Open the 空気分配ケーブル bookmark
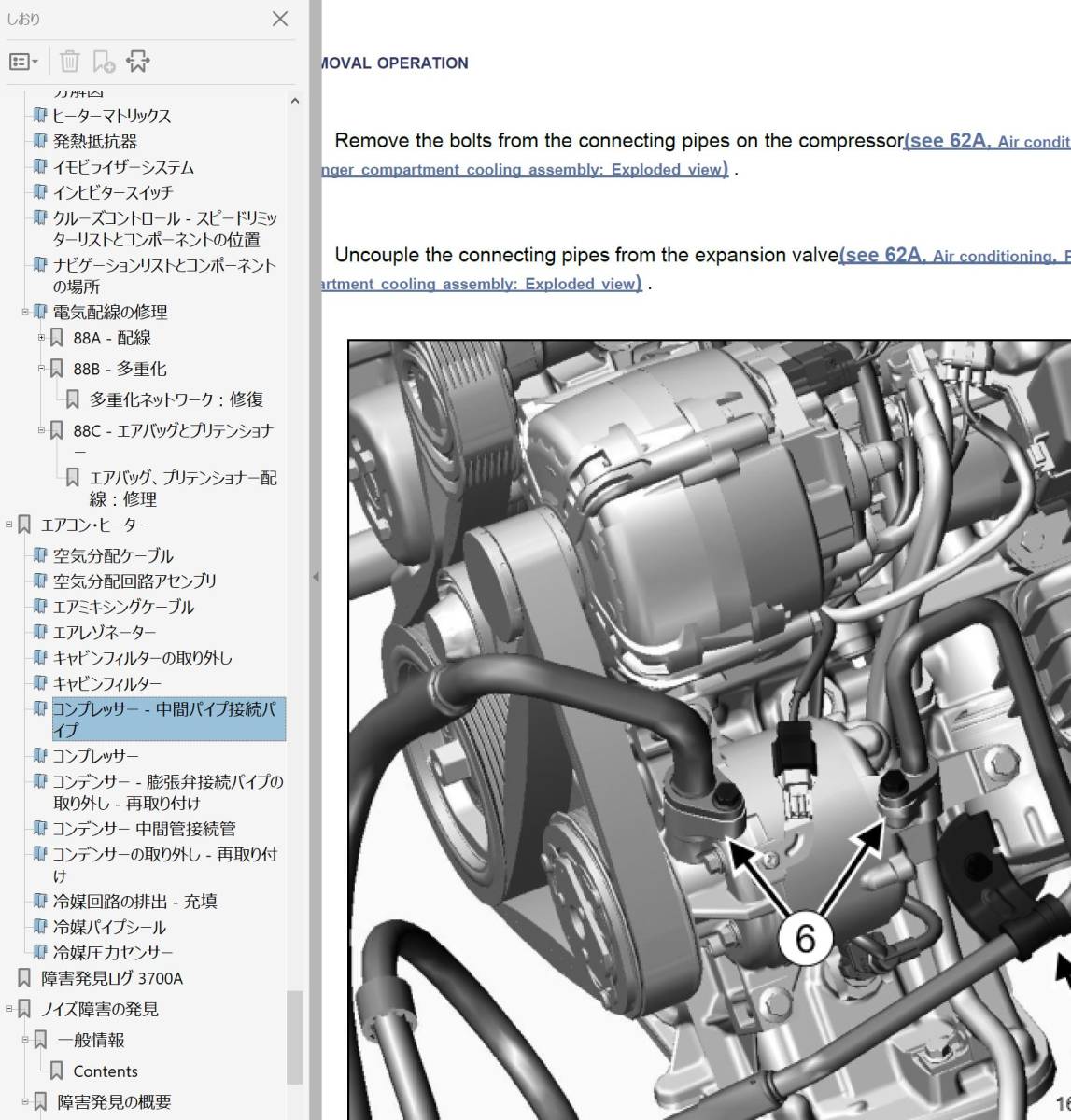 point(113,555)
